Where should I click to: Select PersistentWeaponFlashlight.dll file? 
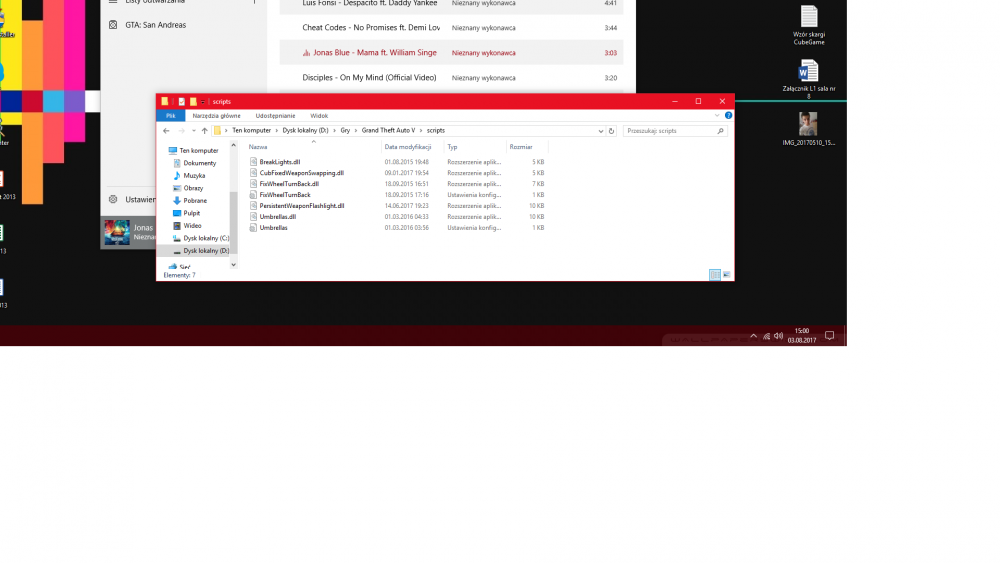tap(302, 205)
